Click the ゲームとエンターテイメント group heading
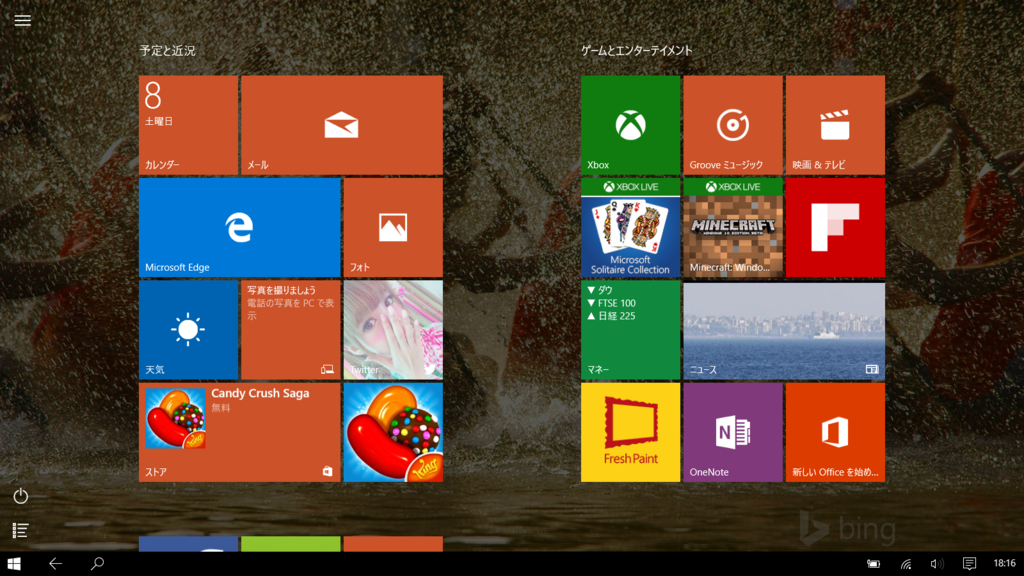The height and width of the screenshot is (576, 1024). (x=637, y=50)
